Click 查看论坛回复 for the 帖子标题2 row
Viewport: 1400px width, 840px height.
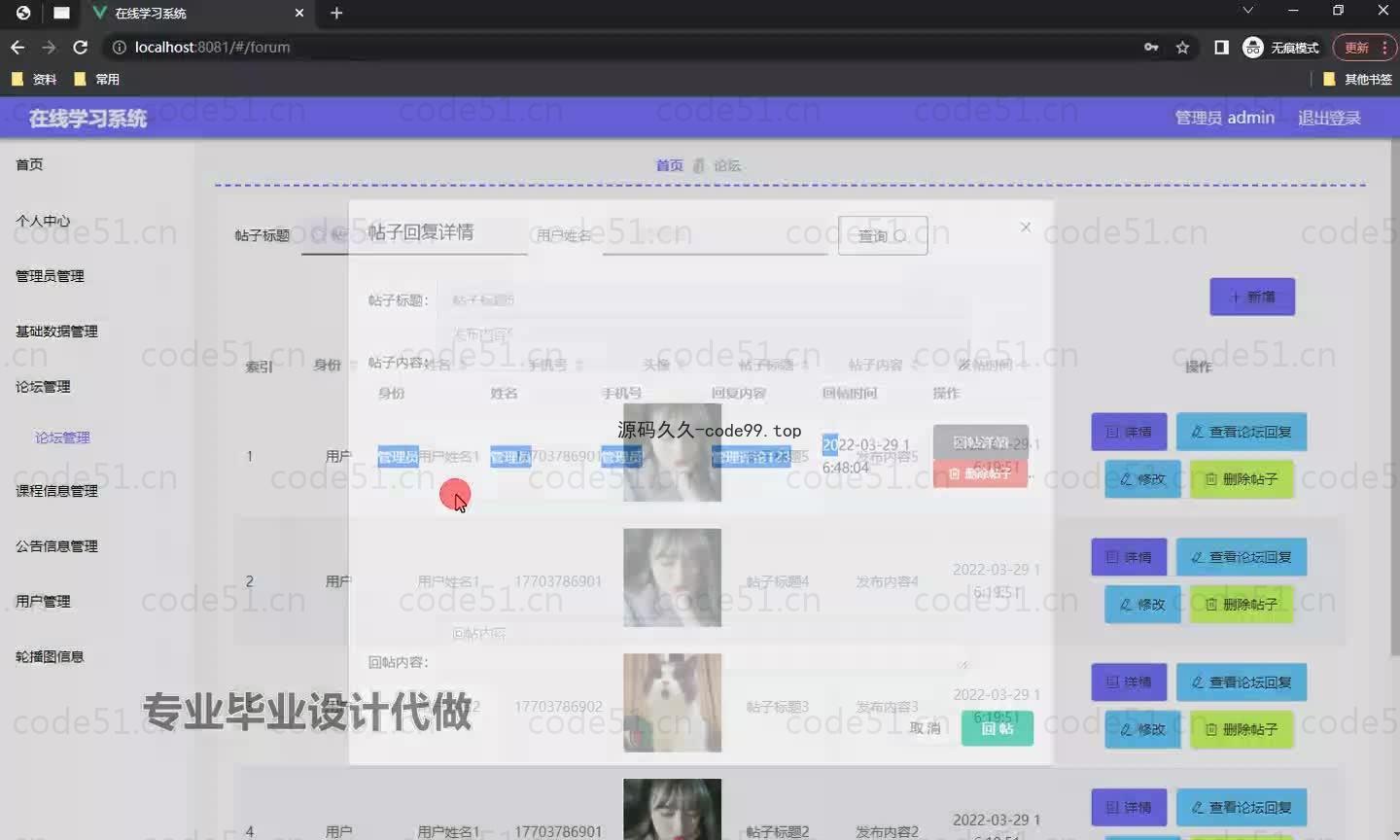tap(1242, 807)
